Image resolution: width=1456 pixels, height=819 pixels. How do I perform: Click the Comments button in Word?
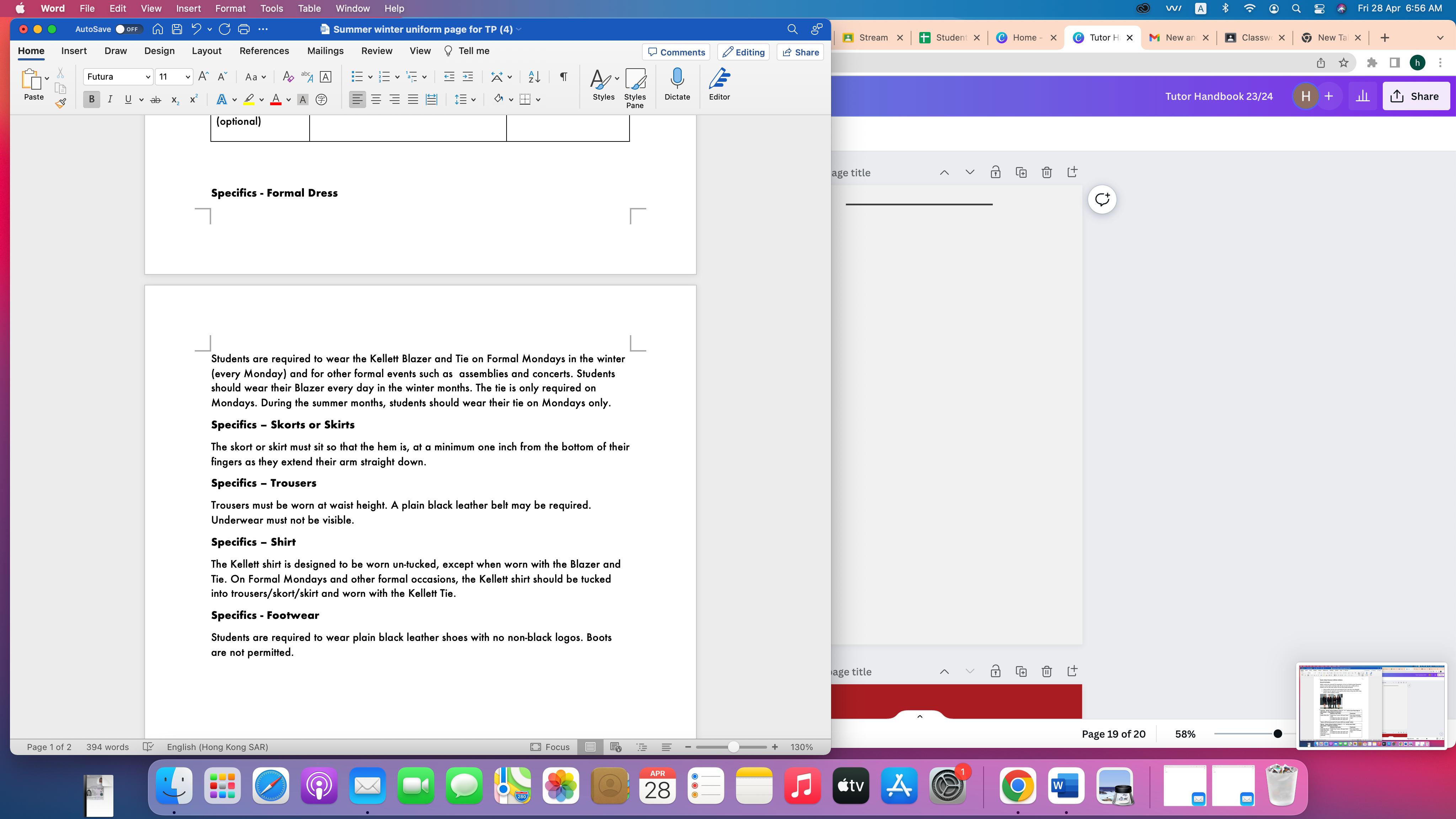pyautogui.click(x=676, y=52)
